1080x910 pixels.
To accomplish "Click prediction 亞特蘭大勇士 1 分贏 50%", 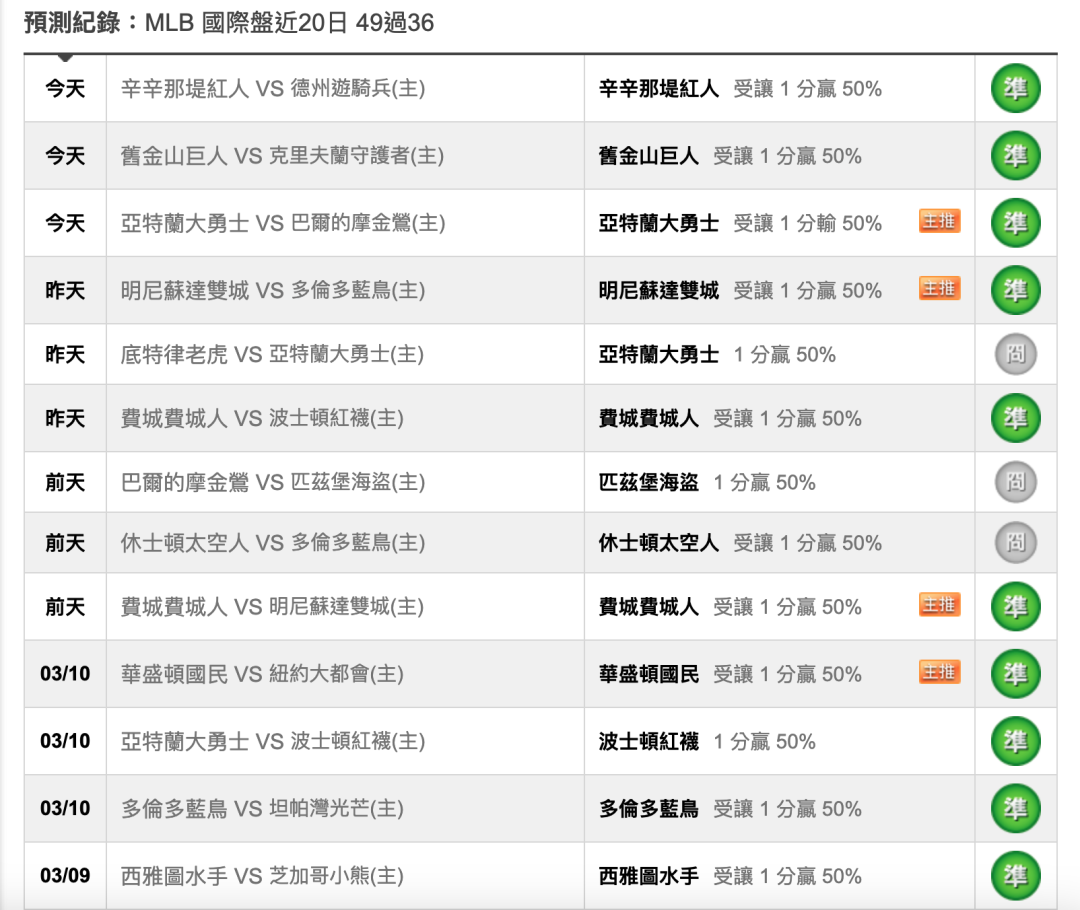I will (717, 354).
